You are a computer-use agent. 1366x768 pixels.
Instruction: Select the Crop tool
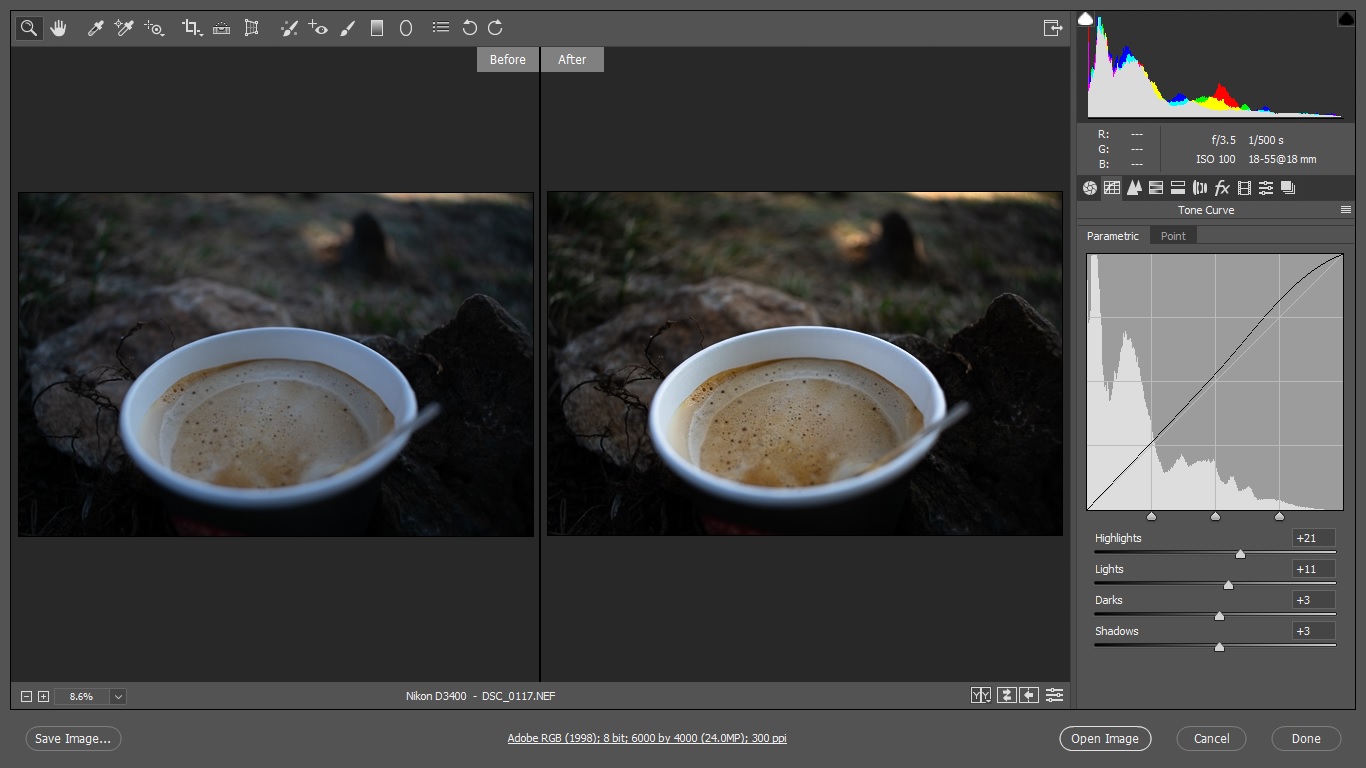pos(191,29)
